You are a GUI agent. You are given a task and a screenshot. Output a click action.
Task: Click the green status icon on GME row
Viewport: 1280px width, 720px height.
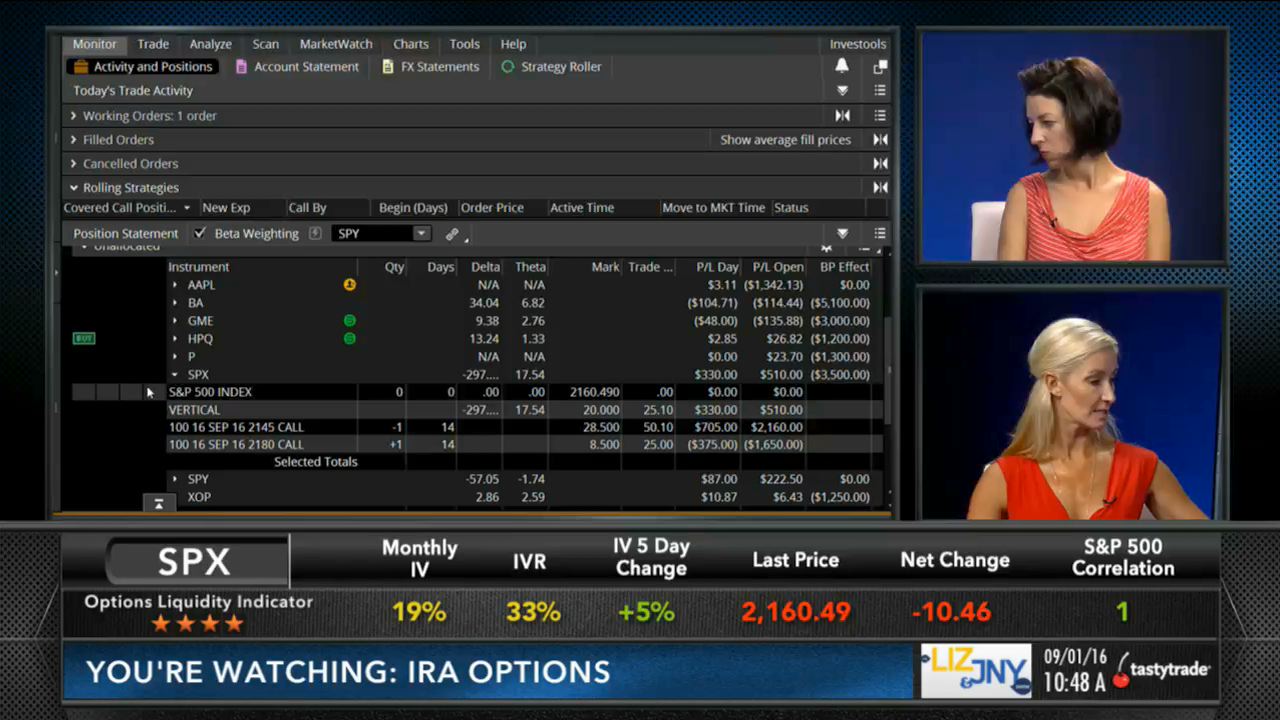pyautogui.click(x=350, y=321)
